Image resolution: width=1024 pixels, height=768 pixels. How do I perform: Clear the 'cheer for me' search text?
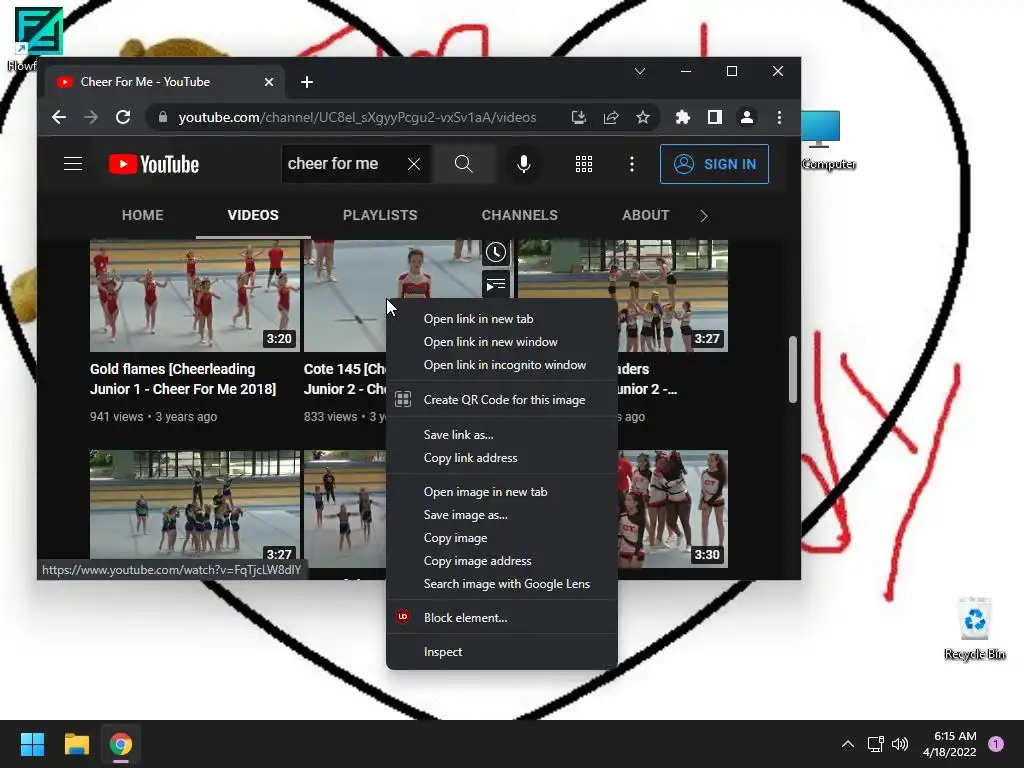pyautogui.click(x=414, y=164)
